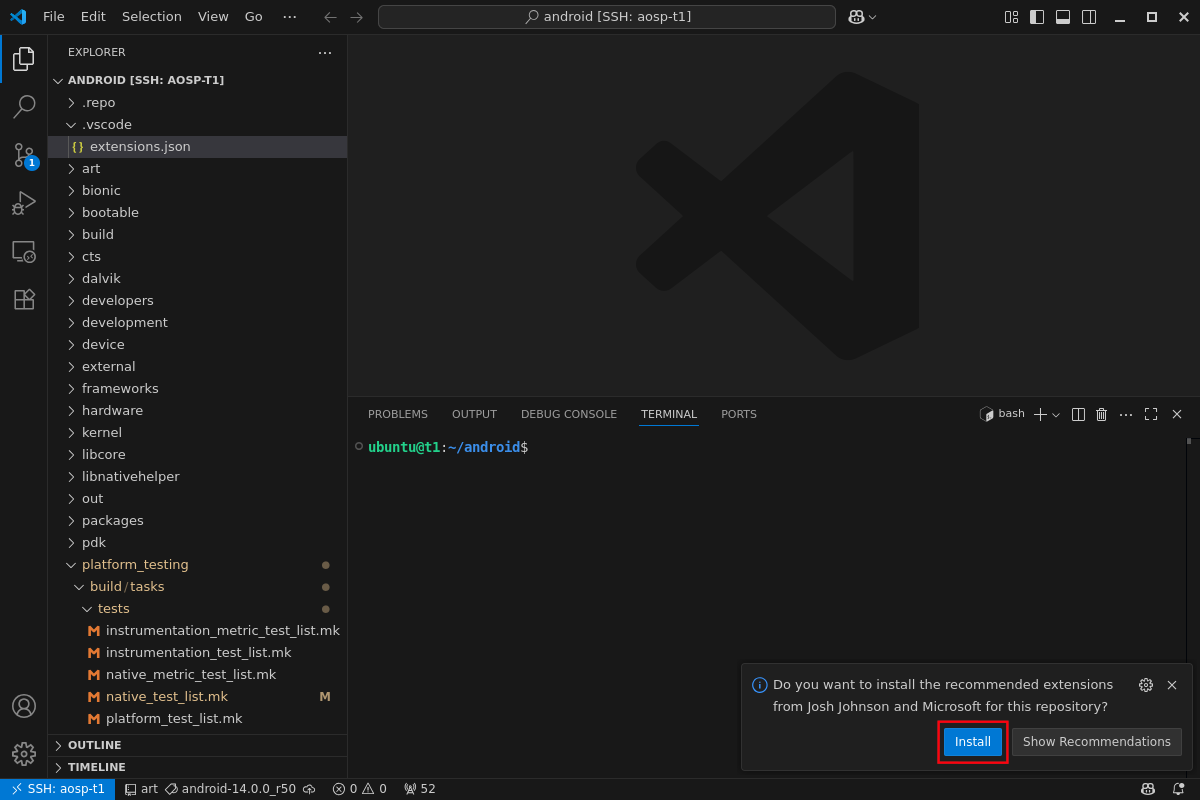
Task: Open Explorer views and more actions ellipsis
Action: click(x=325, y=52)
